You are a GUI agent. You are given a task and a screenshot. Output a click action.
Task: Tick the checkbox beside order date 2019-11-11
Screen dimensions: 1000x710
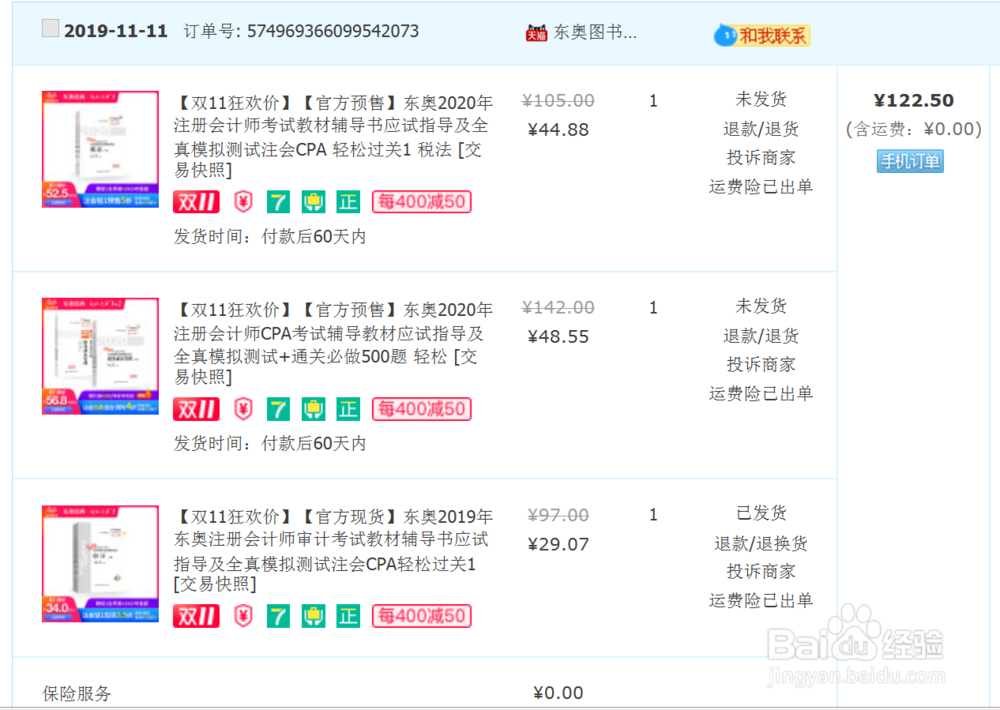pos(50,28)
